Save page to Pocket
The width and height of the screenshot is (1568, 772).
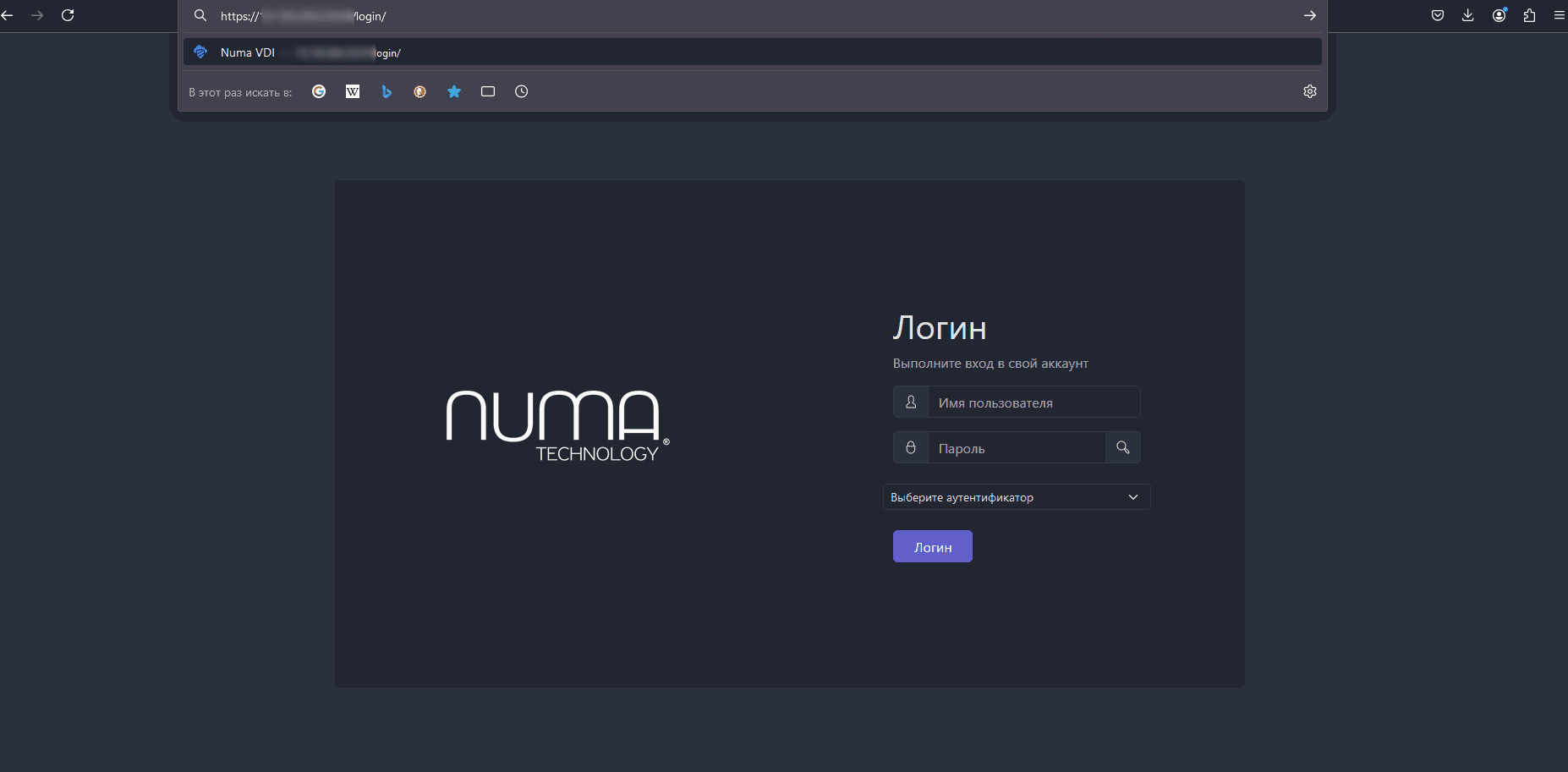pos(1438,15)
